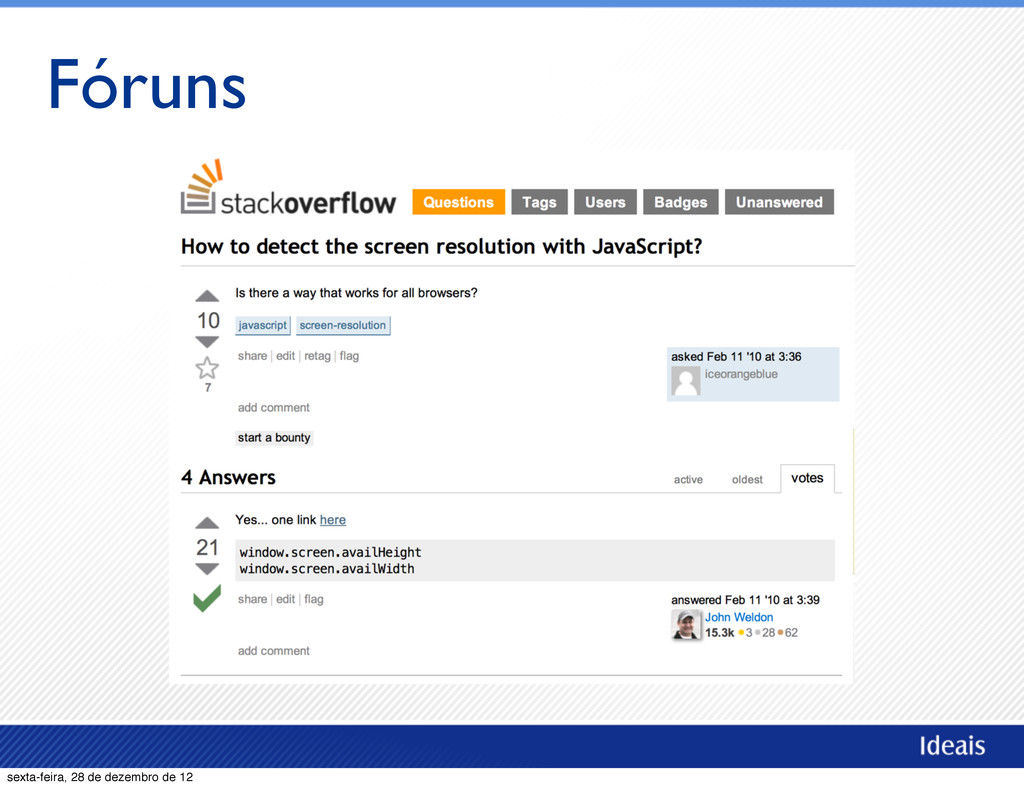The height and width of the screenshot is (788, 1024).
Task: Sort answers by oldest
Action: pyautogui.click(x=747, y=479)
